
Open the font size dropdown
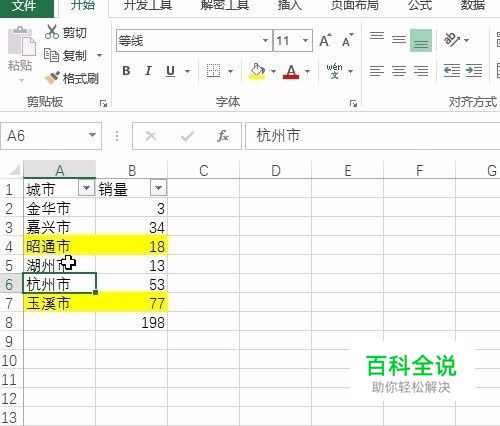coord(305,41)
